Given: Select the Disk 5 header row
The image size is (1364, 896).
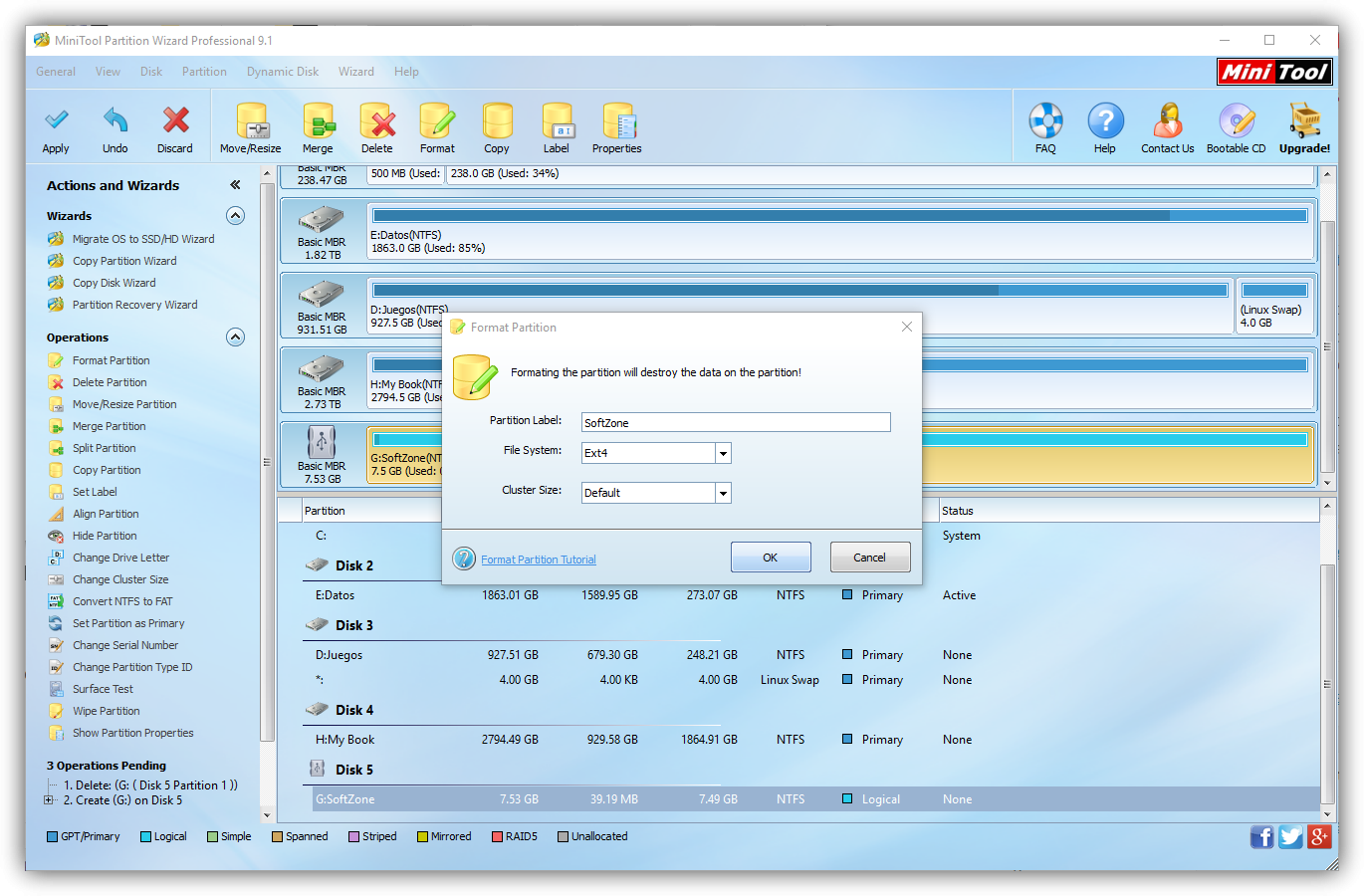Looking at the screenshot, I should [354, 770].
